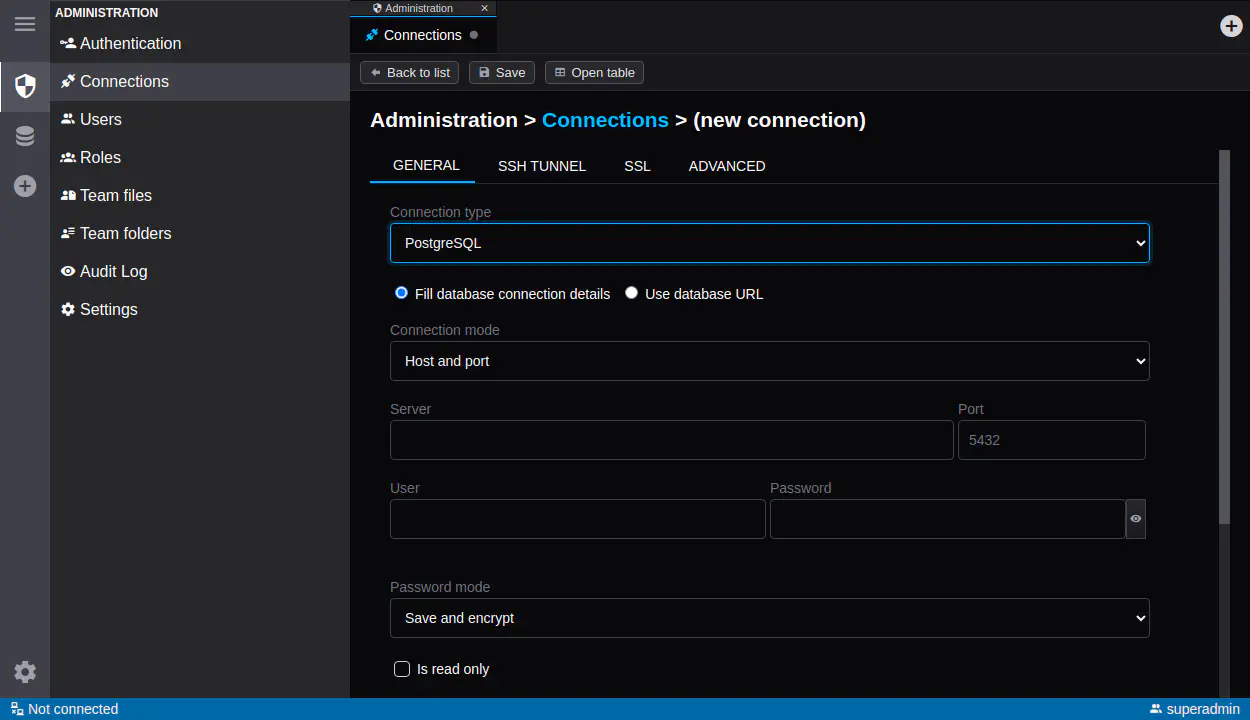
Task: Show password using the eye icon
Action: click(x=1136, y=519)
